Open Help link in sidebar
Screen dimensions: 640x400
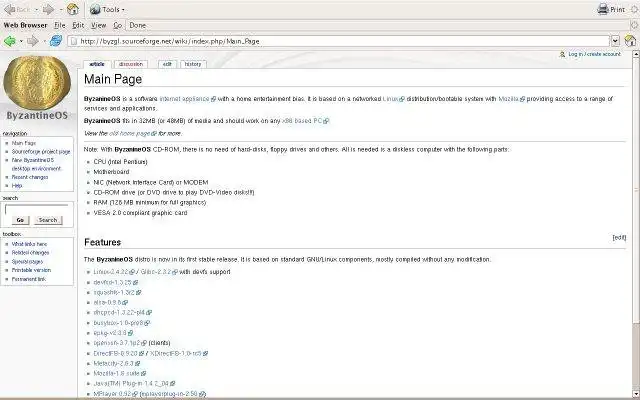[x=17, y=186]
